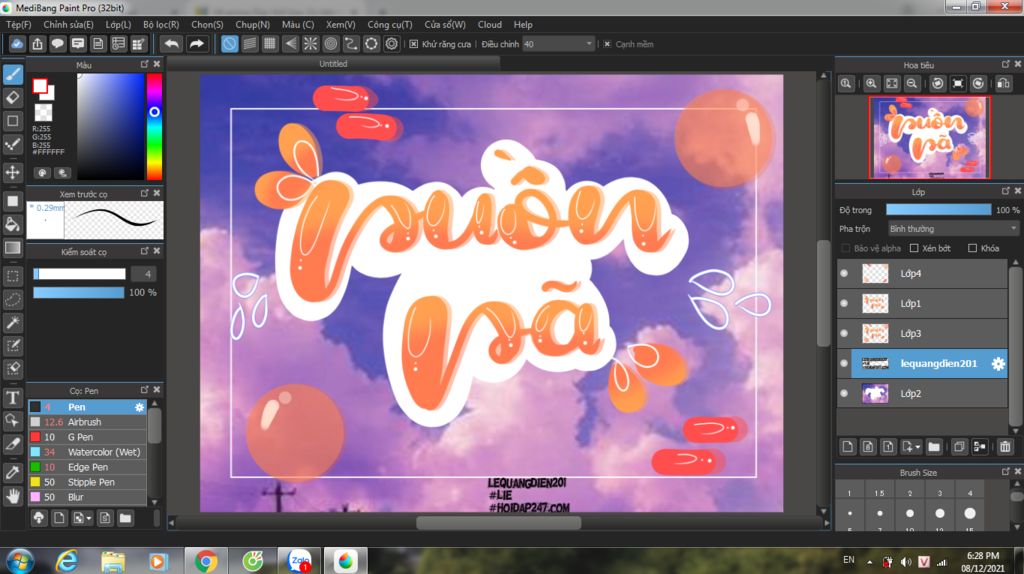Zoom out in the Navigator panel

(912, 84)
